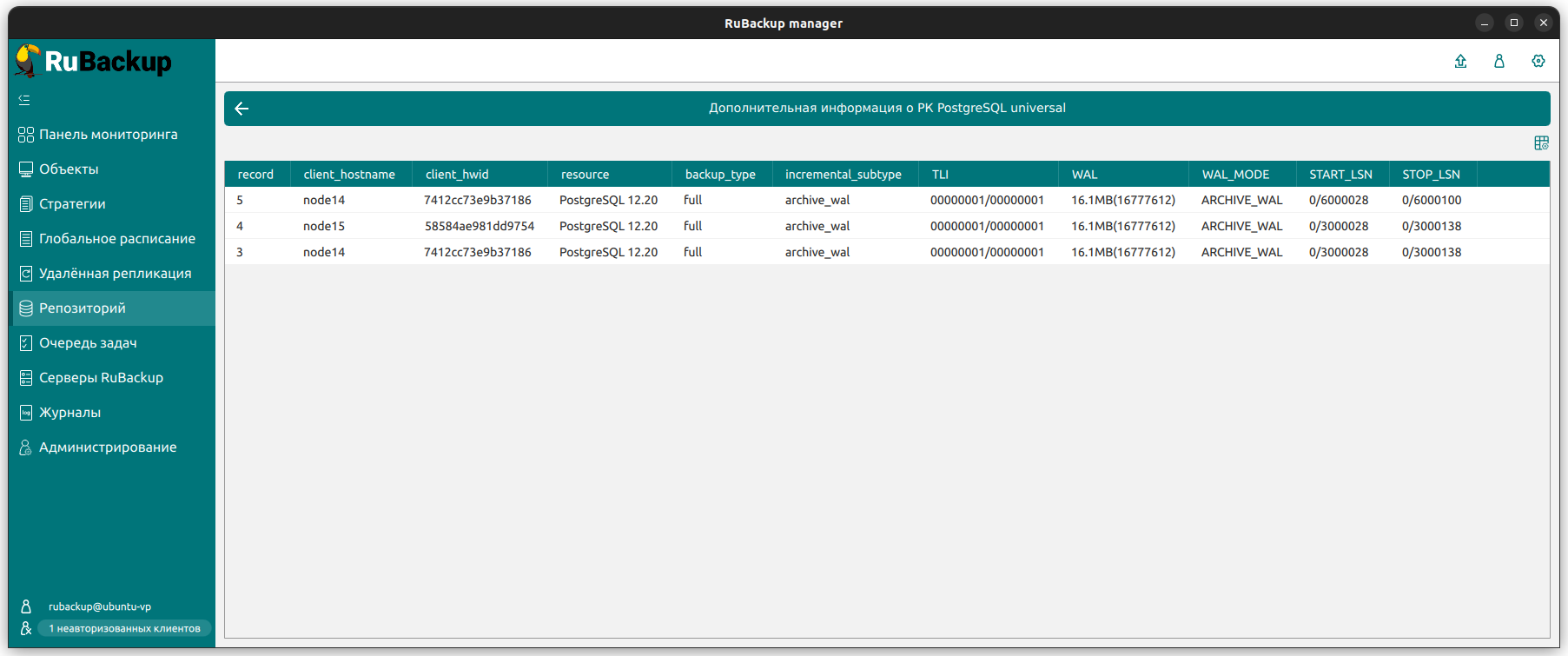1568x656 pixels.
Task: Open the column settings table icon
Action: point(1541,143)
